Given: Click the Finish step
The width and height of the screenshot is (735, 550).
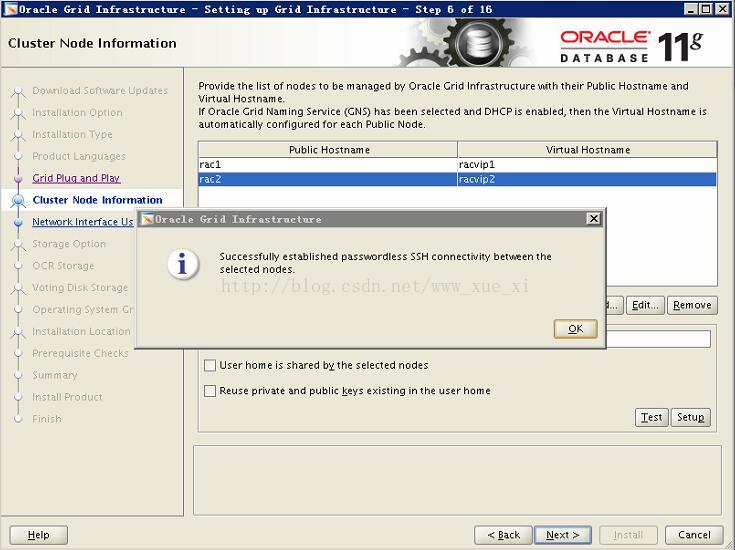Looking at the screenshot, I should coord(47,419).
